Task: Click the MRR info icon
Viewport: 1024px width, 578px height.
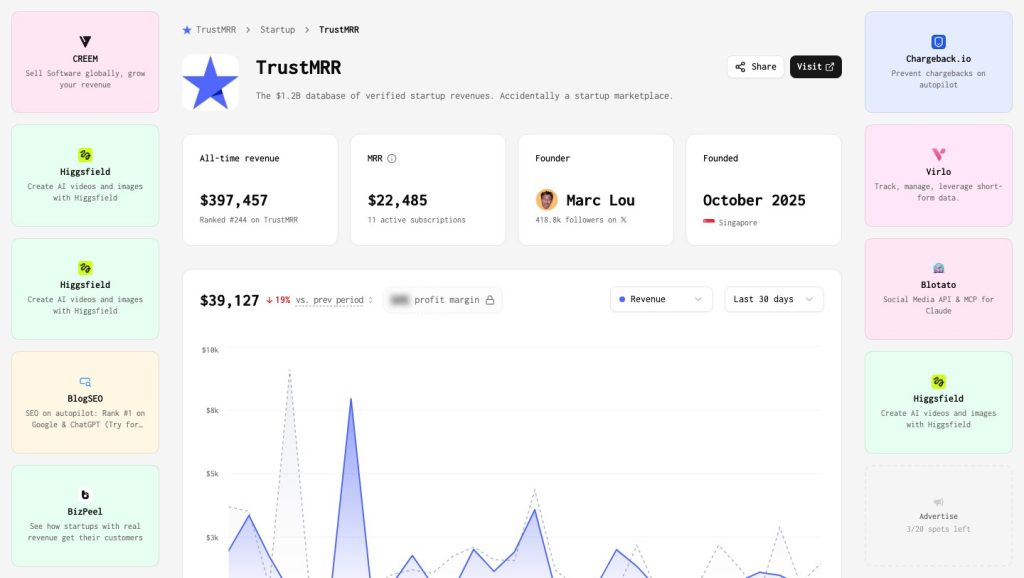Action: pos(392,159)
